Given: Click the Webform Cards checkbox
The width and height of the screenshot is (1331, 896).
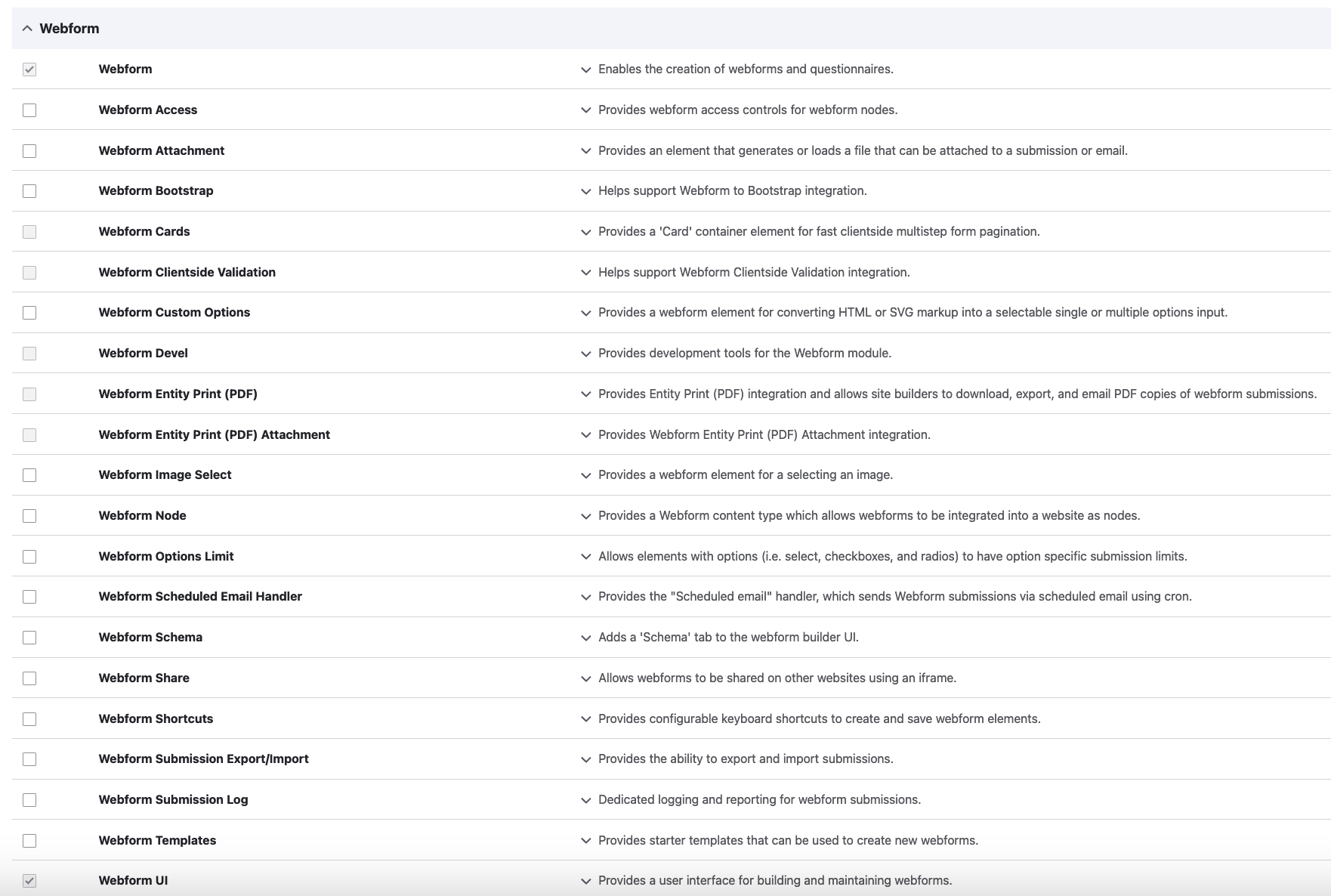Looking at the screenshot, I should [x=29, y=232].
